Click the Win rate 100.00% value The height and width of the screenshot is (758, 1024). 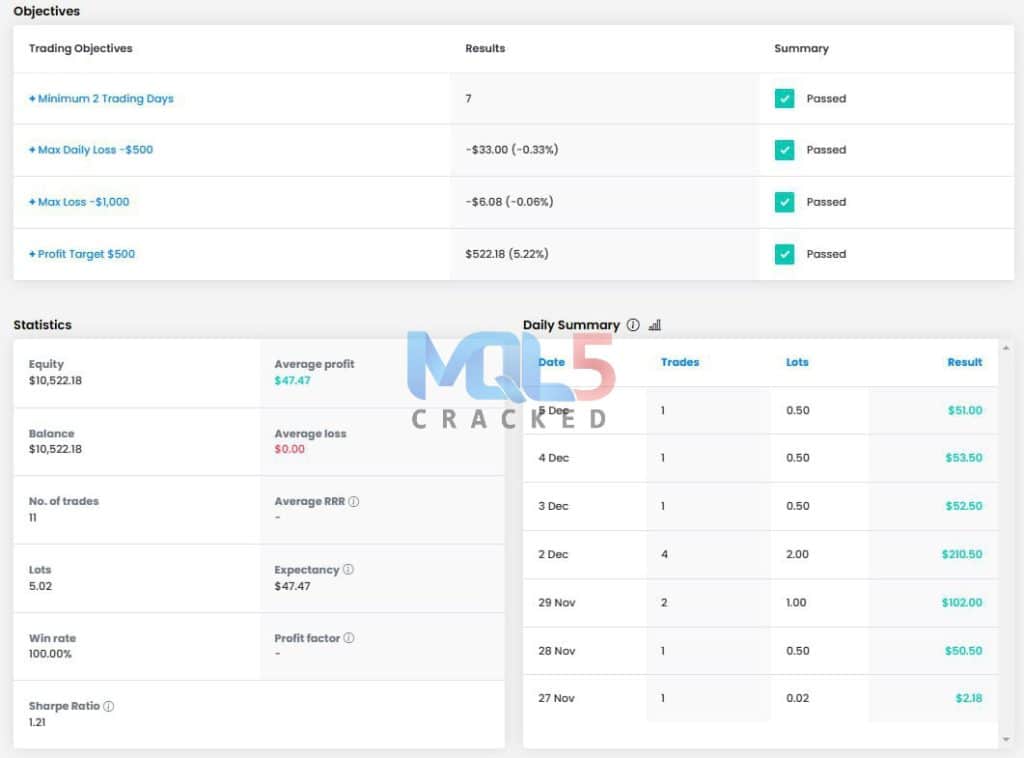[50, 654]
